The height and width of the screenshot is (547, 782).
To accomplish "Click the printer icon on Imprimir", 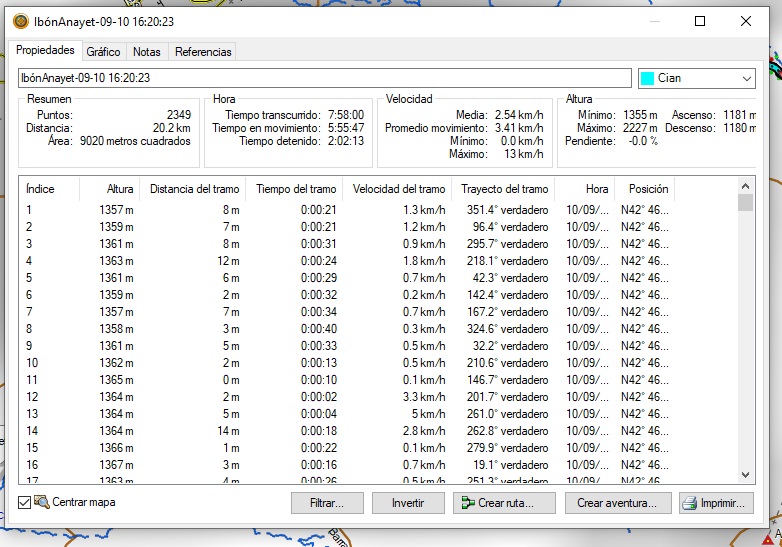I will (x=690, y=503).
